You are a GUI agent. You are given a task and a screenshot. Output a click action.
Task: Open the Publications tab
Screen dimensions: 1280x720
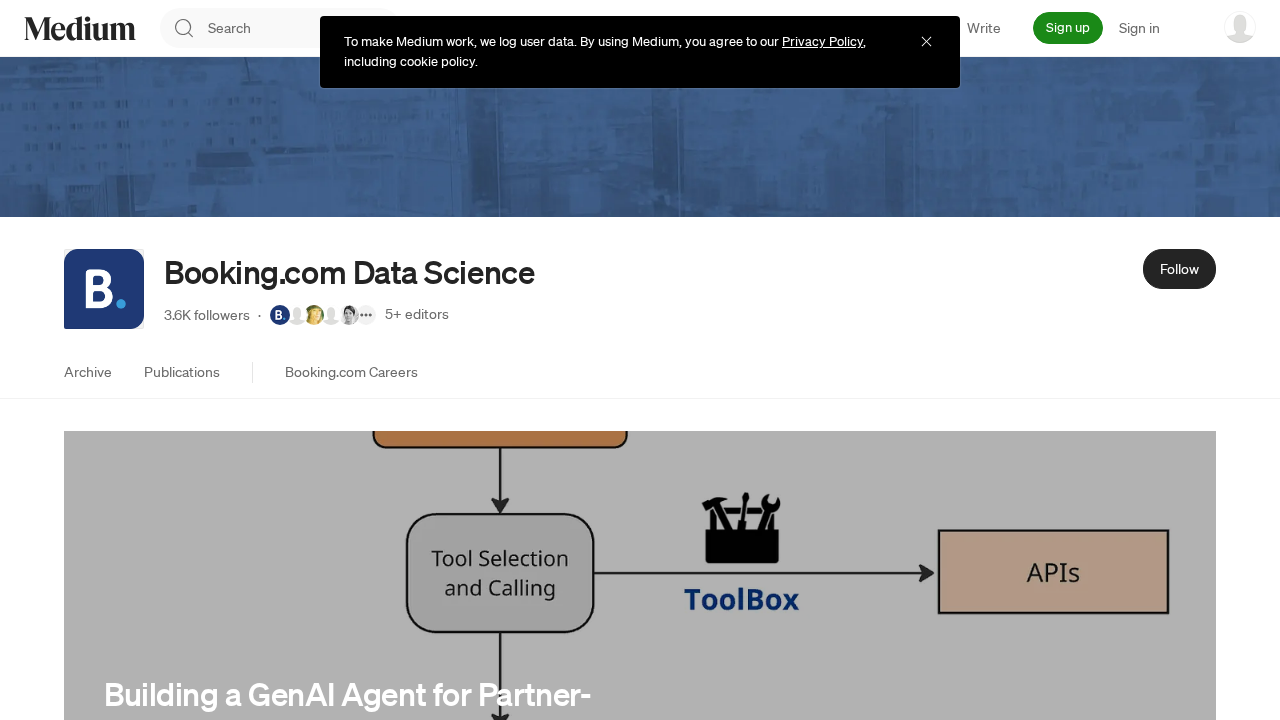coord(181,370)
